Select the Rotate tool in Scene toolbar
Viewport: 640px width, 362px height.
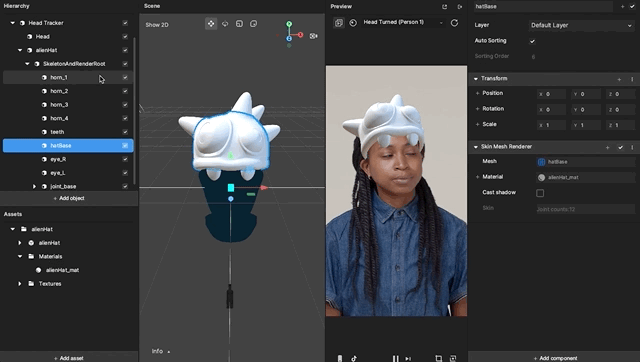click(x=225, y=24)
